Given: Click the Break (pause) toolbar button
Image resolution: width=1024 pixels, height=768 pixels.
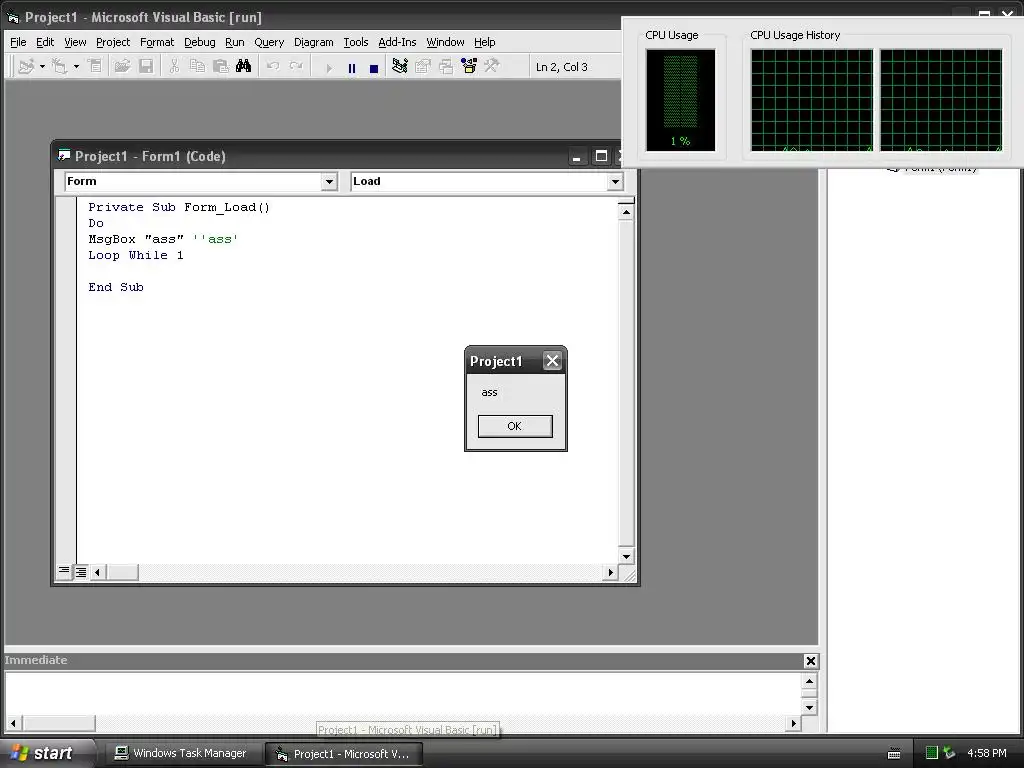Looking at the screenshot, I should pos(352,68).
